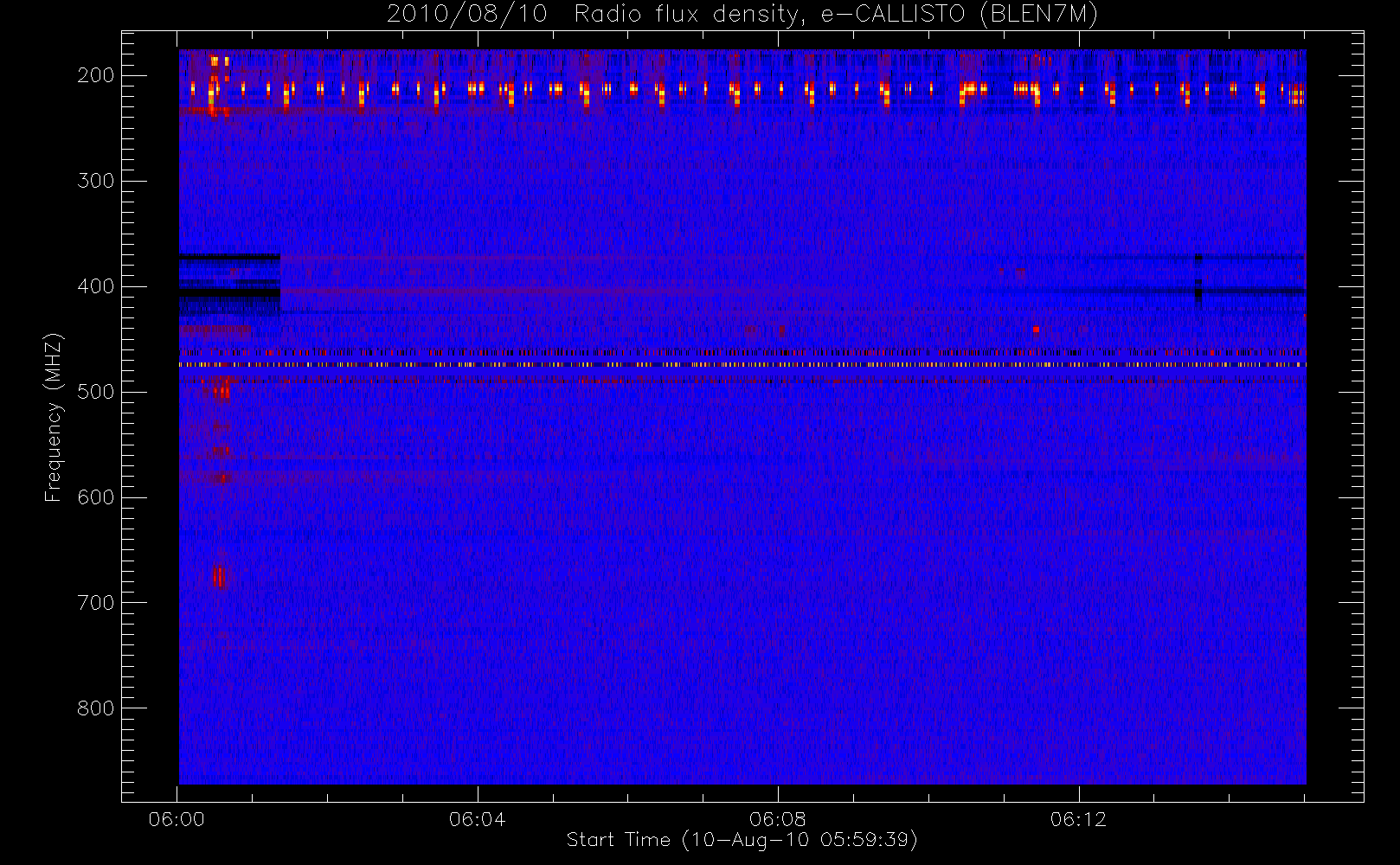Viewport: 1400px width, 865px height.
Task: Select the 600 frequency tick label
Action: (x=96, y=497)
